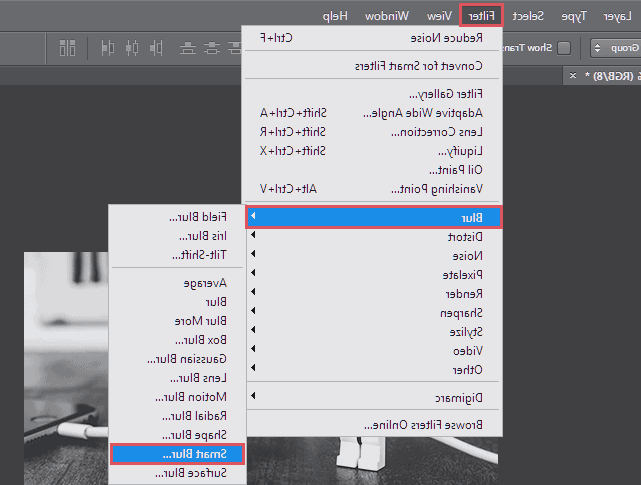Choose Surface Blur filter
This screenshot has width=641, height=485.
click(177, 473)
